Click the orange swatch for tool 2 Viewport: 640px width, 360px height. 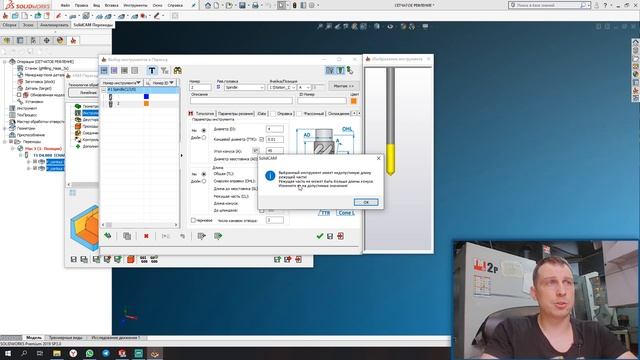146,104
